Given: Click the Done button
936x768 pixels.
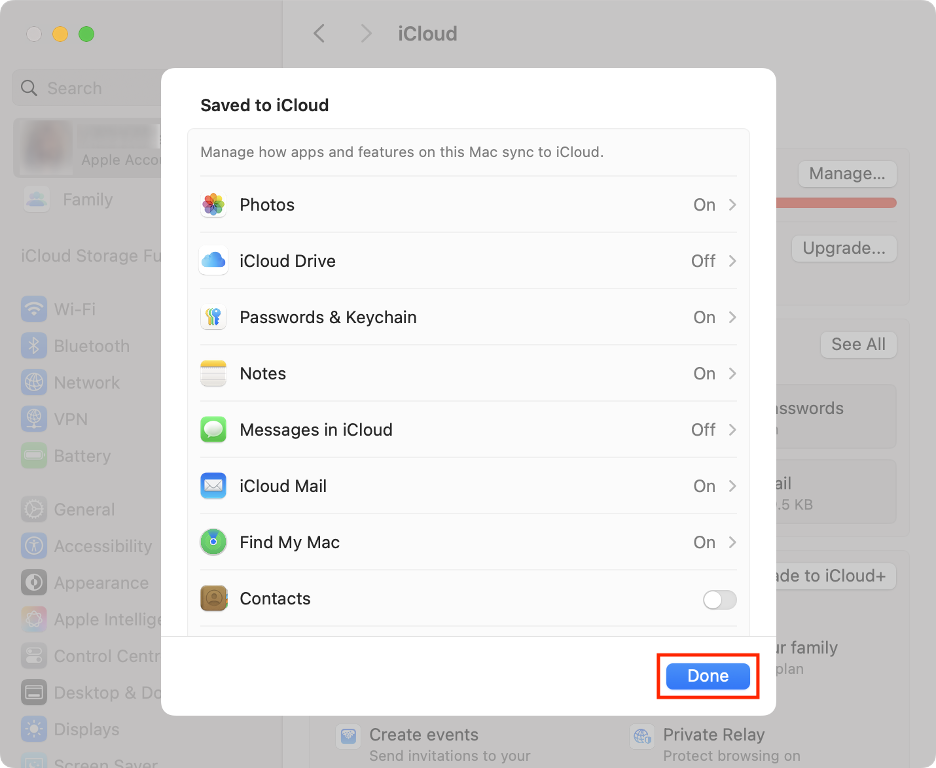Looking at the screenshot, I should (x=707, y=676).
